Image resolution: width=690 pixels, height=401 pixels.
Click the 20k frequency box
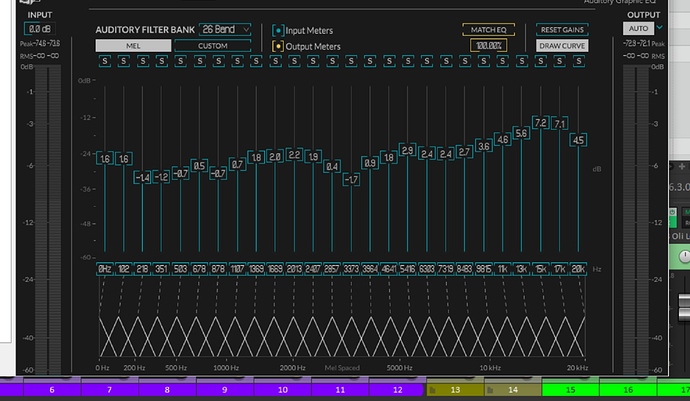click(578, 269)
